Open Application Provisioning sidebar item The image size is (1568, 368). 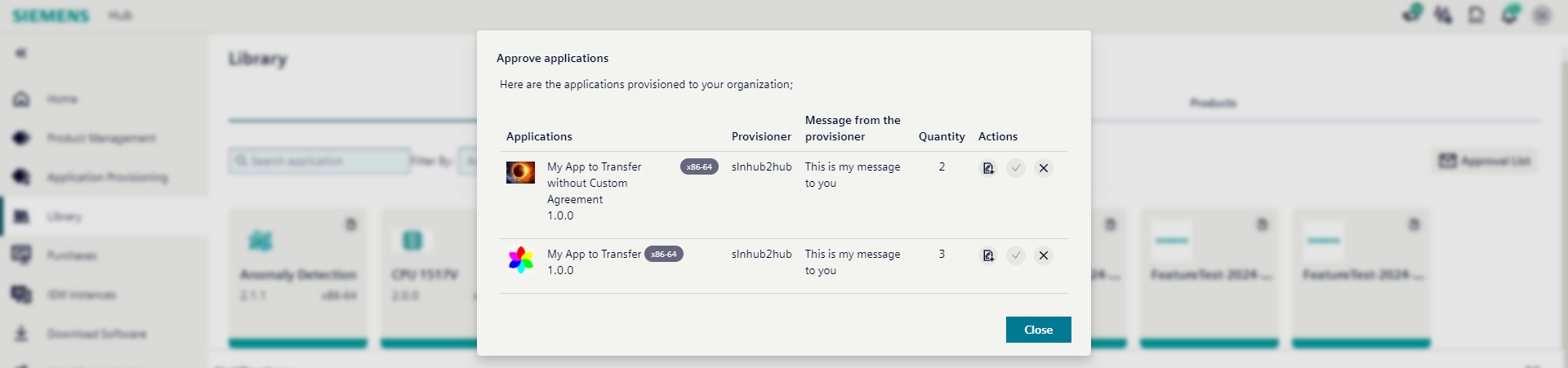[107, 177]
